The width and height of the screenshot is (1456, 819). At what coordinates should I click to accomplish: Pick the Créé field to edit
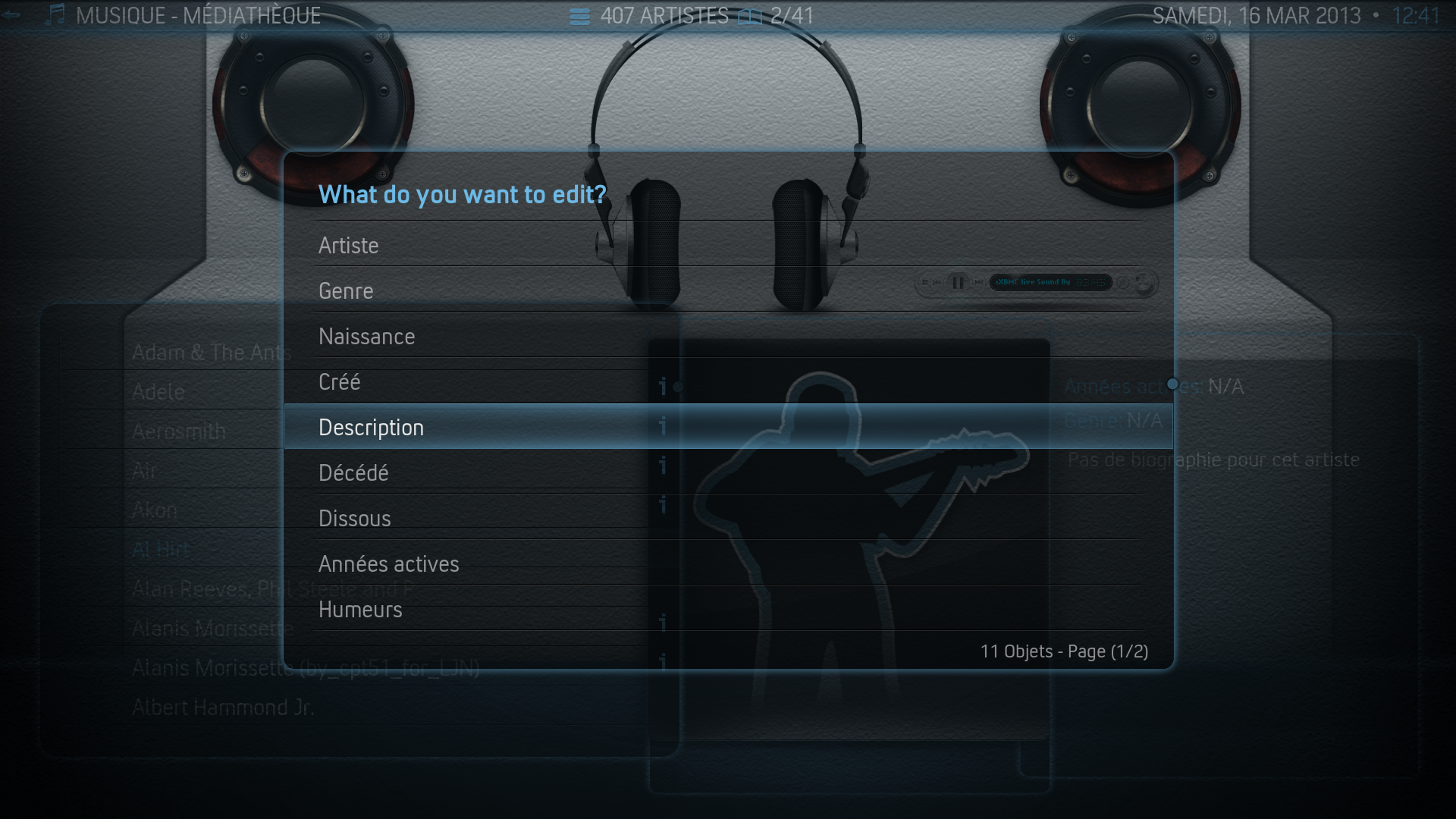(728, 381)
